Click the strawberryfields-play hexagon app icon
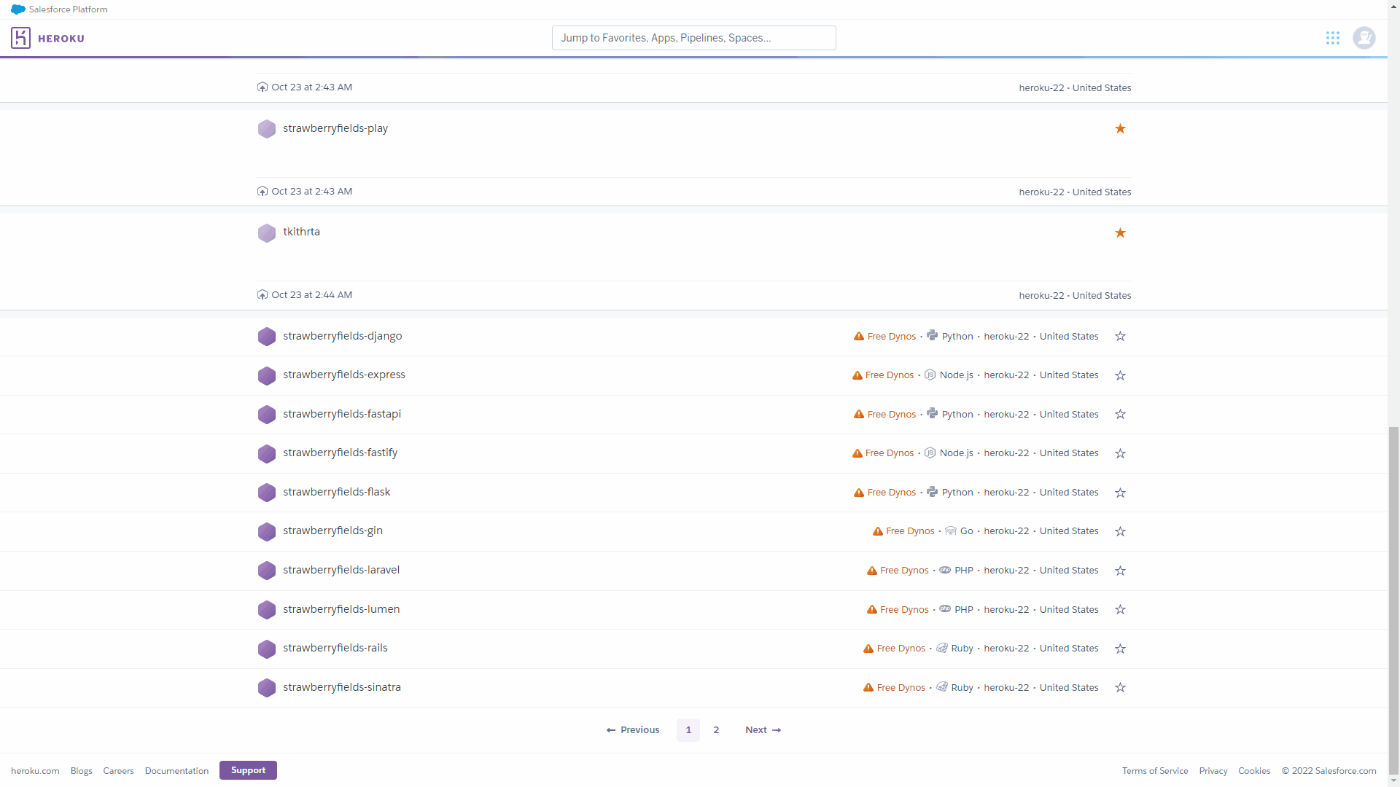The height and width of the screenshot is (787, 1400). (267, 129)
